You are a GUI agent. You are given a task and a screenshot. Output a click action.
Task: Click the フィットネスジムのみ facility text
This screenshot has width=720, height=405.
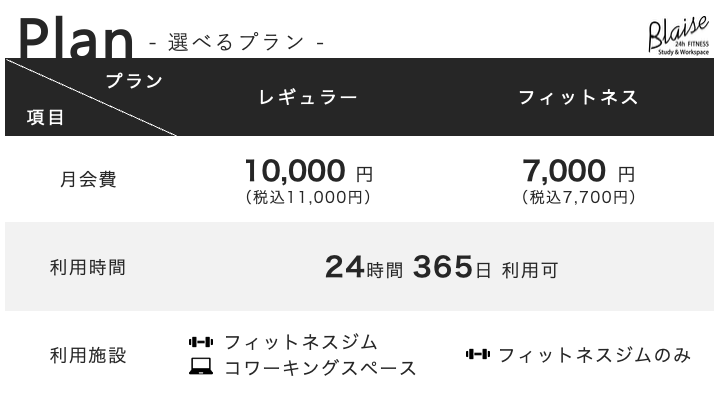(594, 355)
